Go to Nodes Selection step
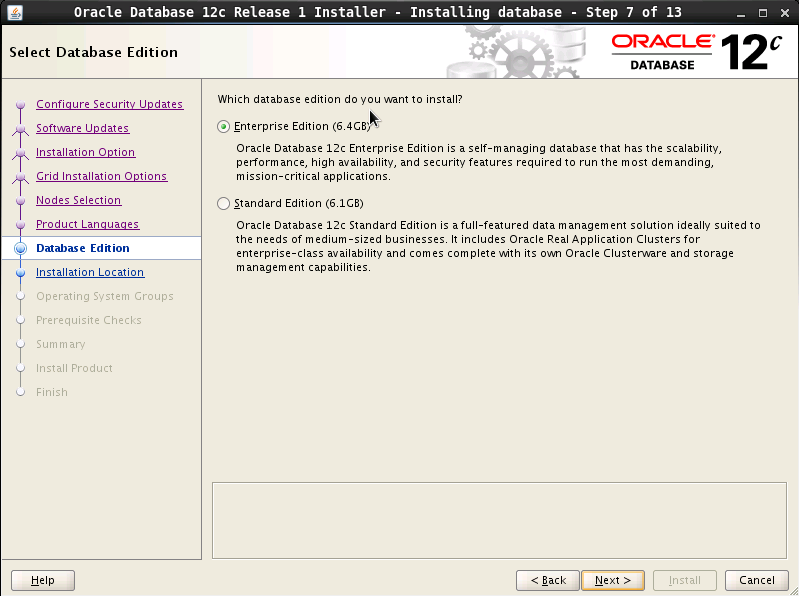Image resolution: width=799 pixels, height=596 pixels. click(78, 200)
